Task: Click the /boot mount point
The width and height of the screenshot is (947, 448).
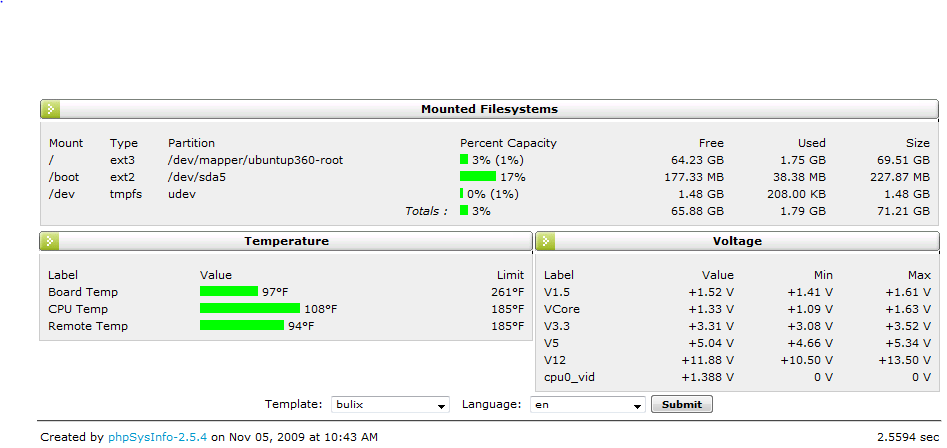Action: coord(64,177)
